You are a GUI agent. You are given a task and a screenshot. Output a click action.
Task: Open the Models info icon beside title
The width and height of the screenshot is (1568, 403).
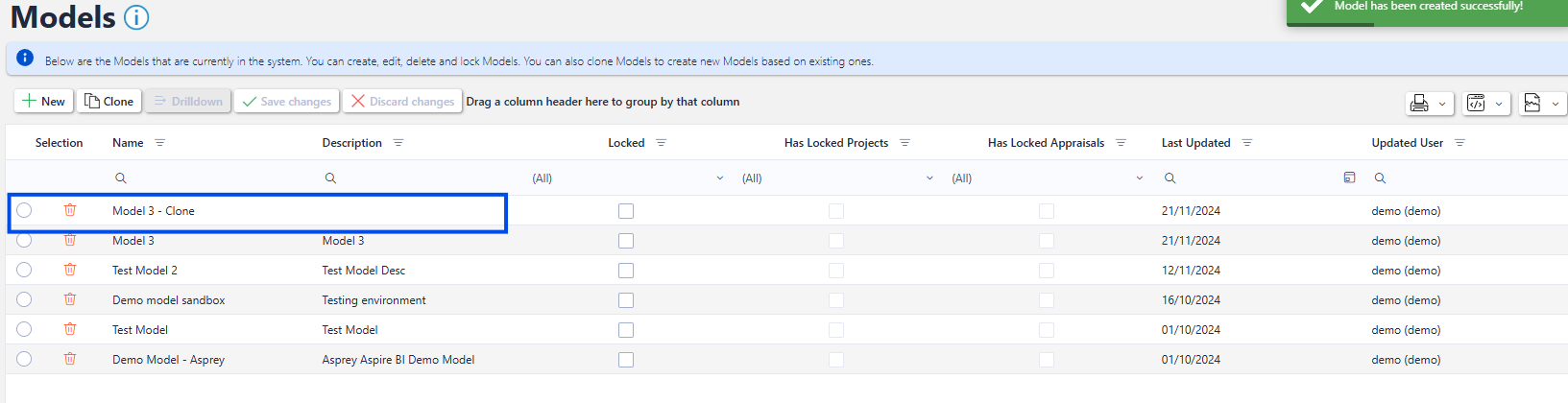pyautogui.click(x=136, y=17)
